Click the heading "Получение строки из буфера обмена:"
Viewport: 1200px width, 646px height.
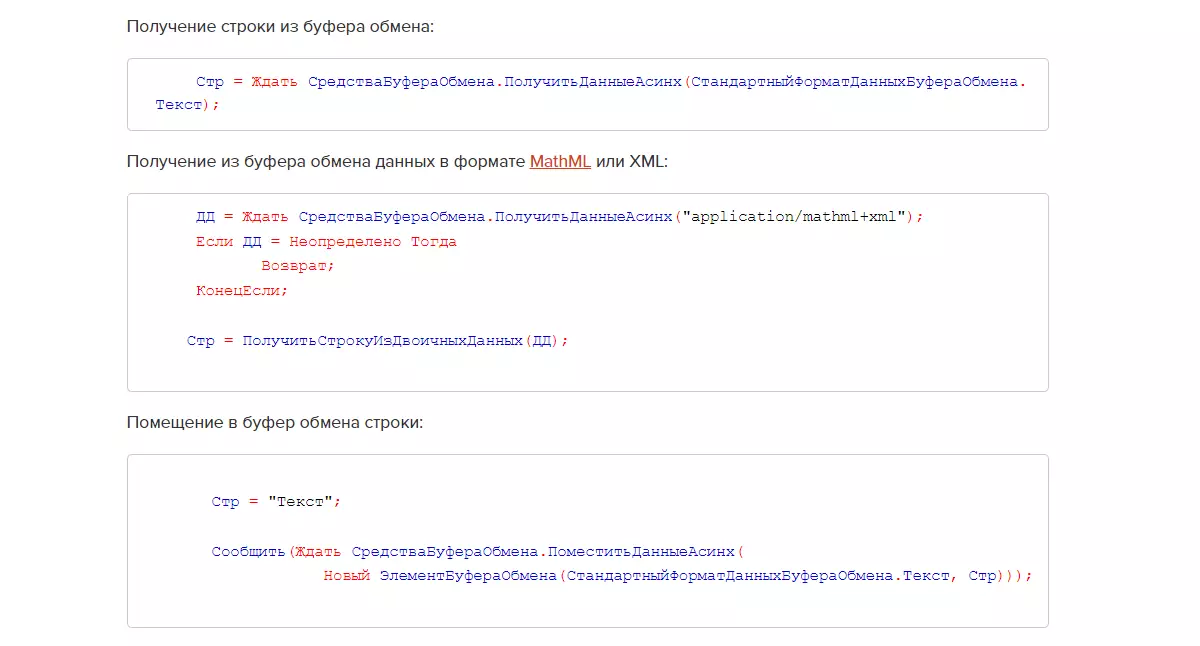280,26
